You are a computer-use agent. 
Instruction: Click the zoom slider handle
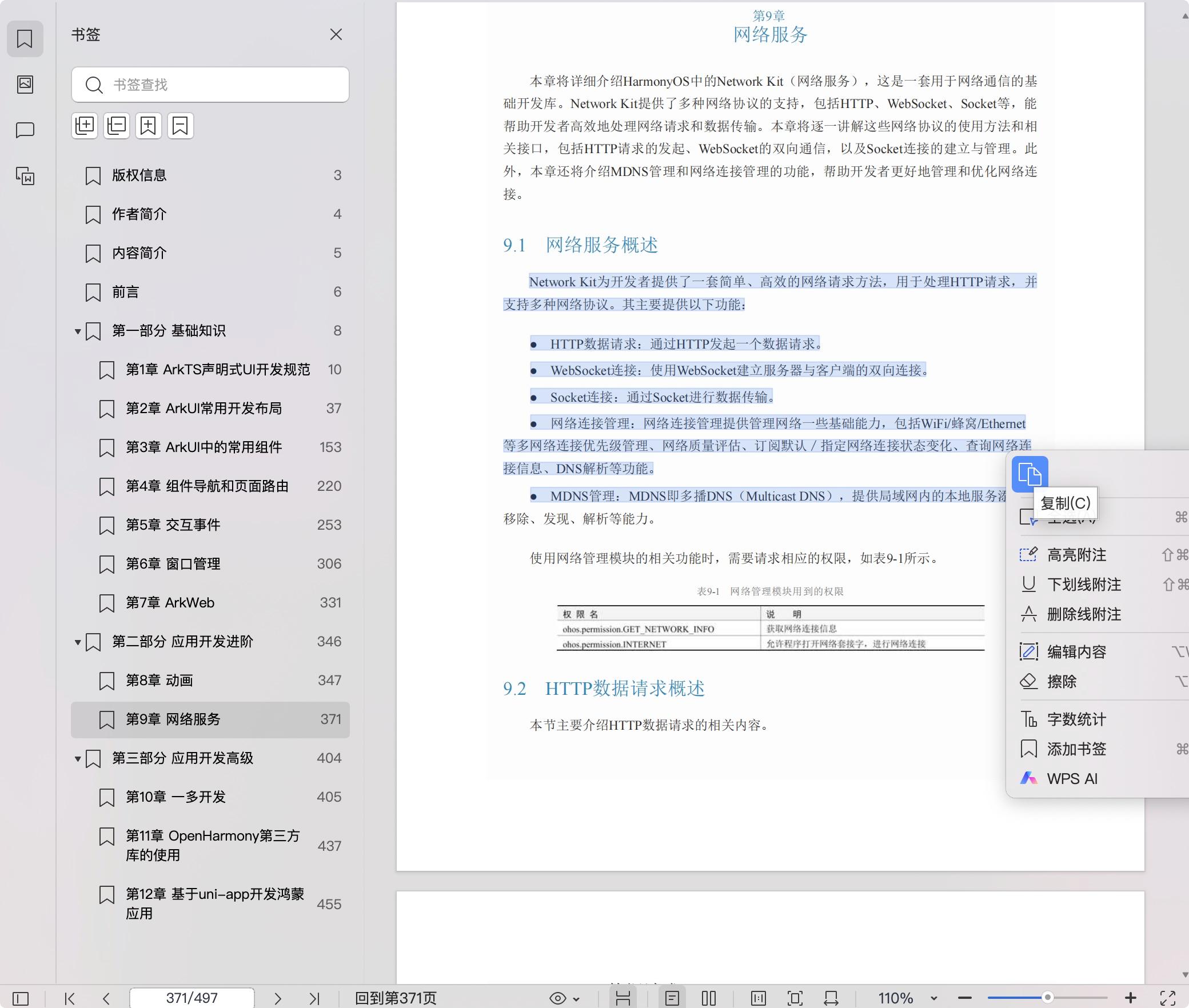(1047, 998)
